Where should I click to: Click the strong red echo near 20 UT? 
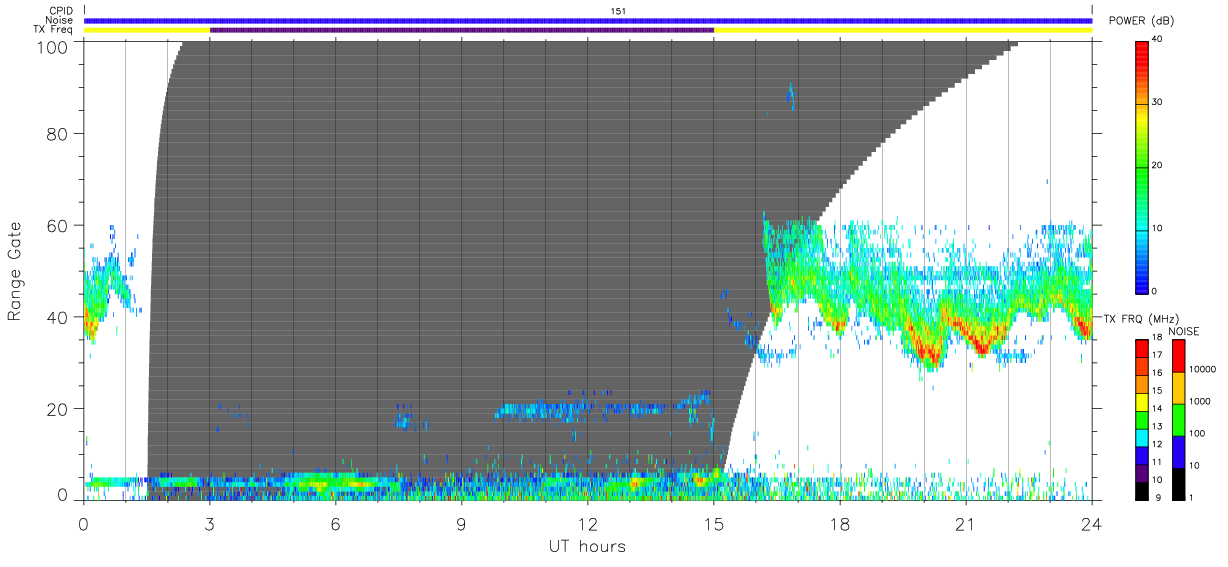tap(928, 352)
